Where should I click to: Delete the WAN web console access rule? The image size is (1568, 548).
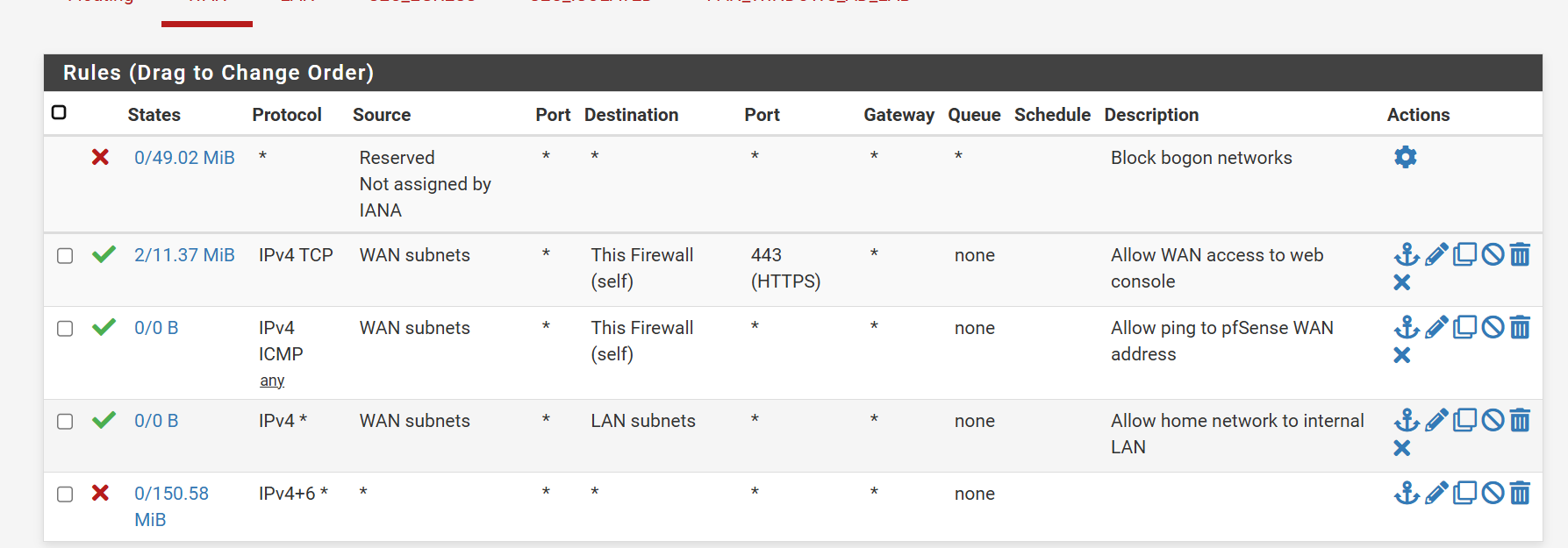1521,254
